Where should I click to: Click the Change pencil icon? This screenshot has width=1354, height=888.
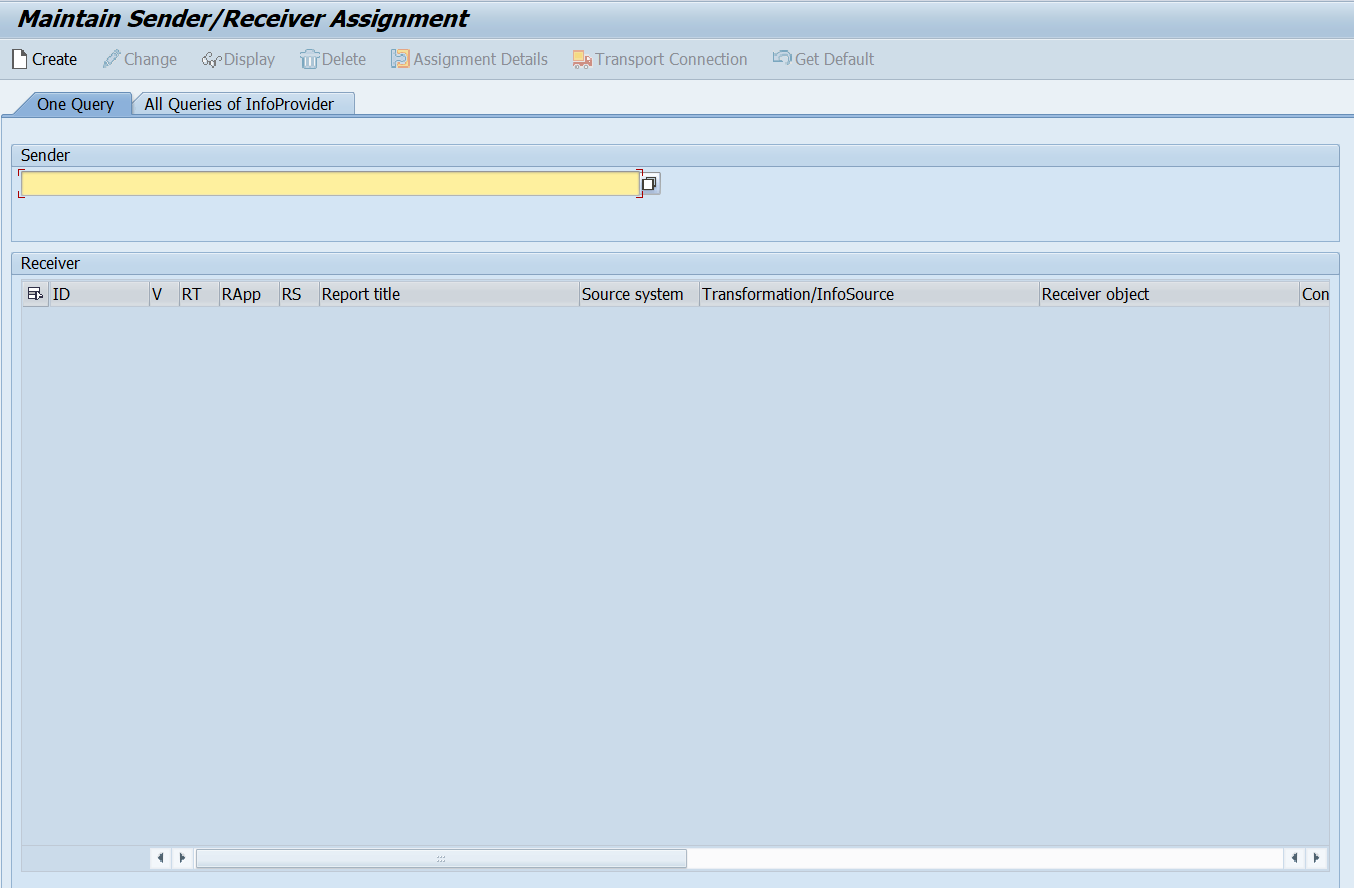click(x=111, y=60)
